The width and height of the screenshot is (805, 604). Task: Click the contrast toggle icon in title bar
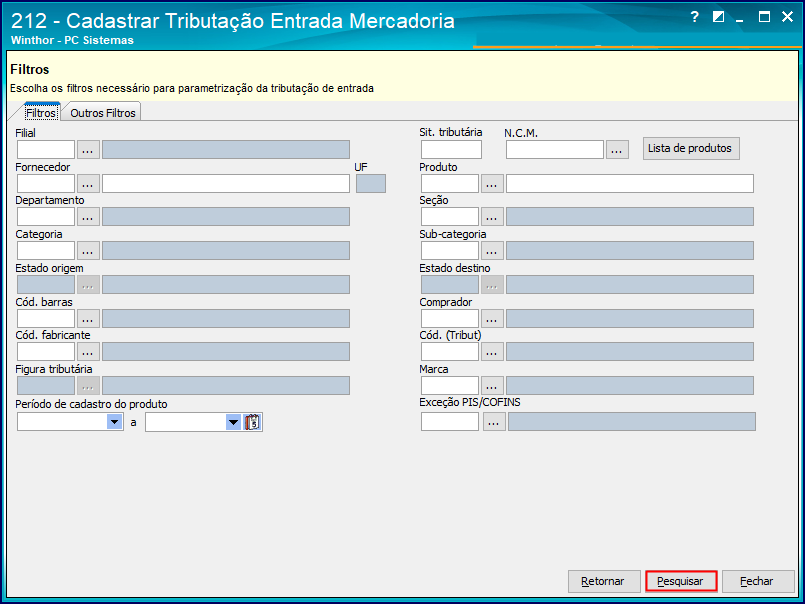[x=718, y=17]
